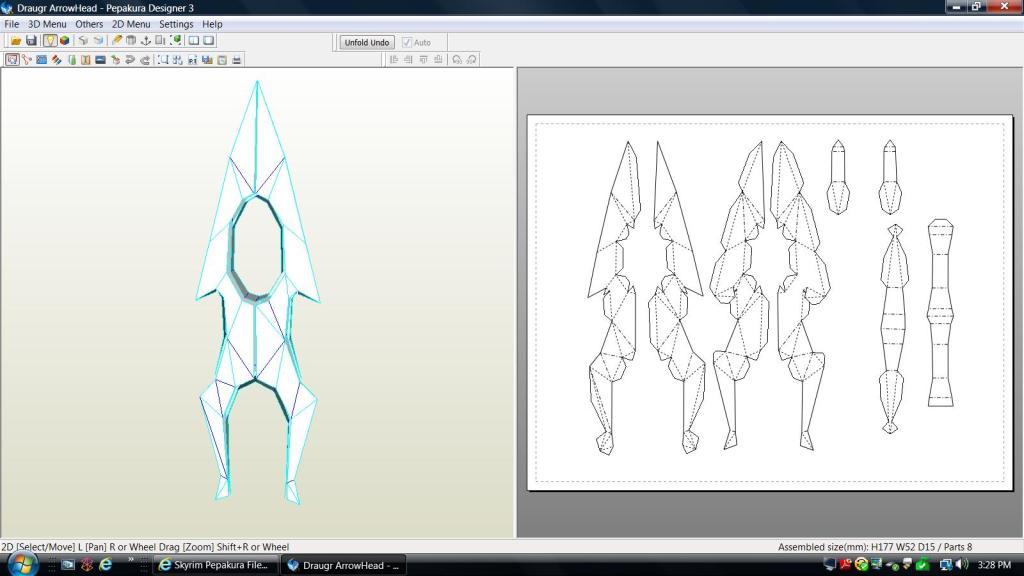Screen dimensions: 1024x576
Task: Open the 2D Menu
Action: [131, 24]
